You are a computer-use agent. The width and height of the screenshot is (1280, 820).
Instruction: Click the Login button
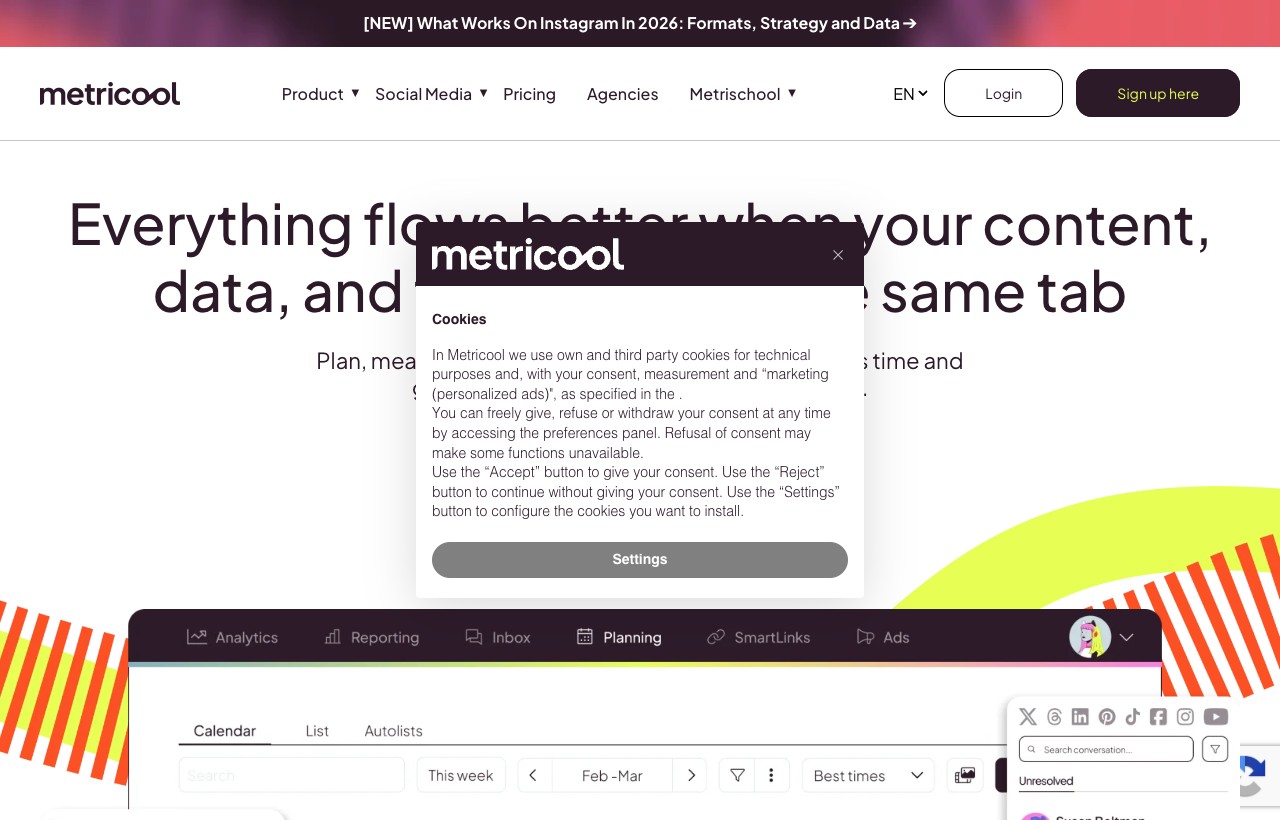click(x=1003, y=93)
